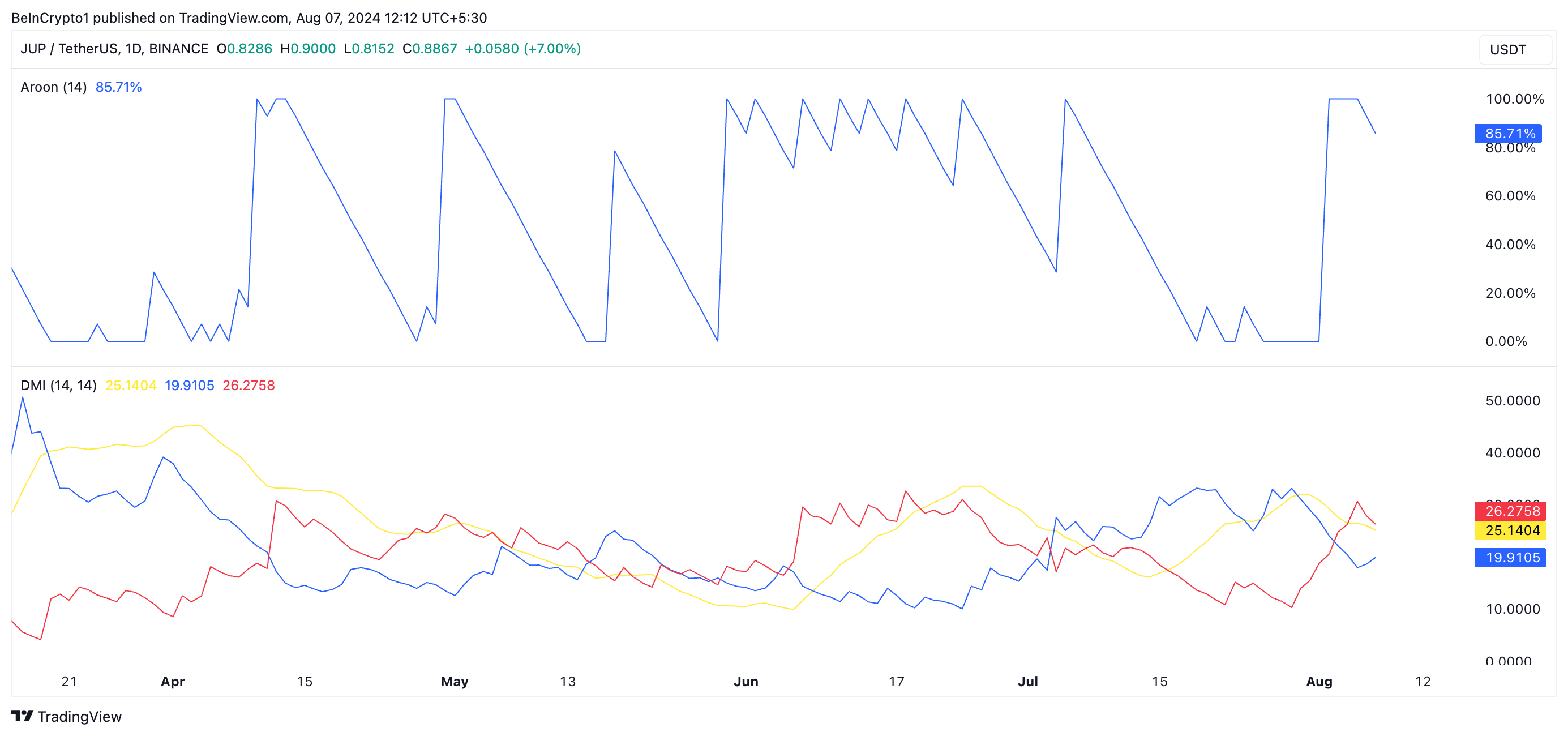Click the red 26.2758 DMI axis tag
Image resolution: width=1568 pixels, height=736 pixels.
click(x=1511, y=511)
